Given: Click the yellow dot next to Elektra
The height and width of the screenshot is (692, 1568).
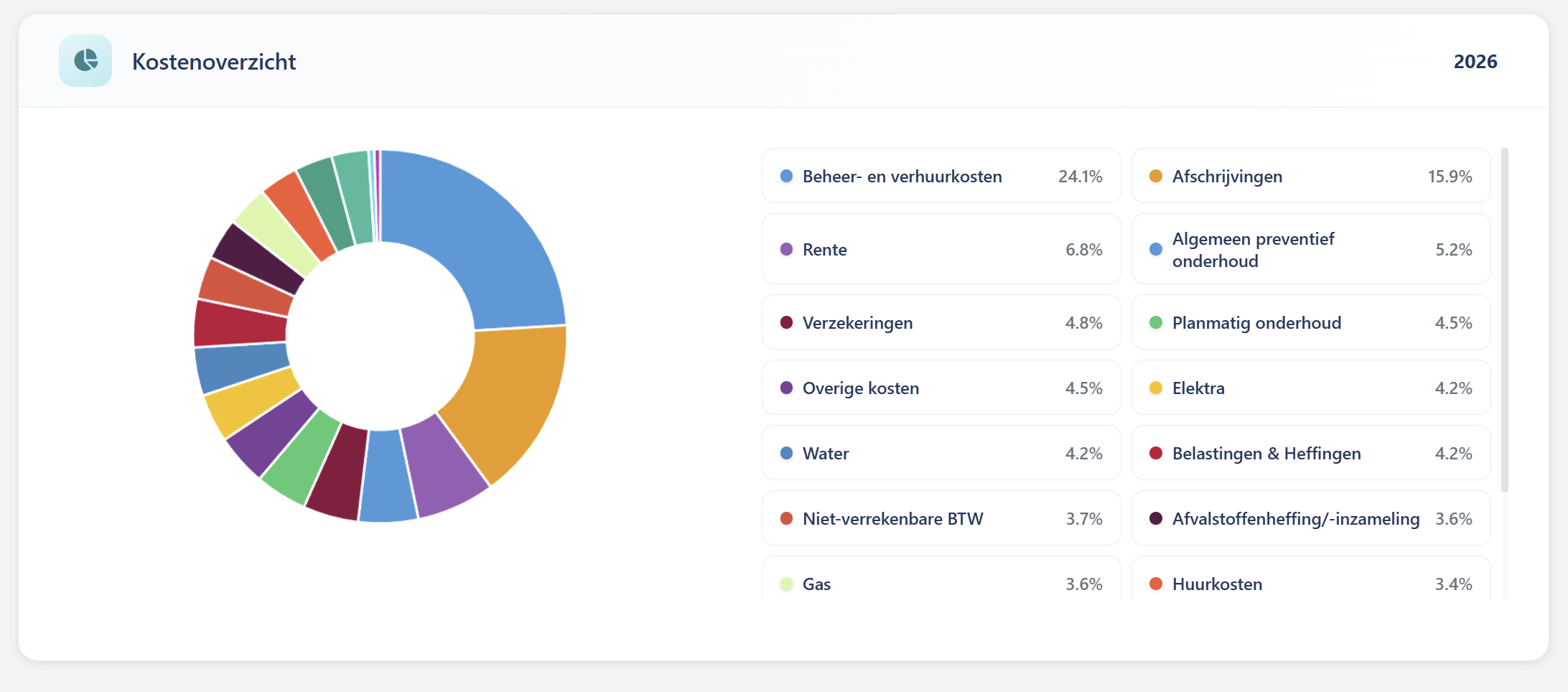Looking at the screenshot, I should pos(1156,388).
